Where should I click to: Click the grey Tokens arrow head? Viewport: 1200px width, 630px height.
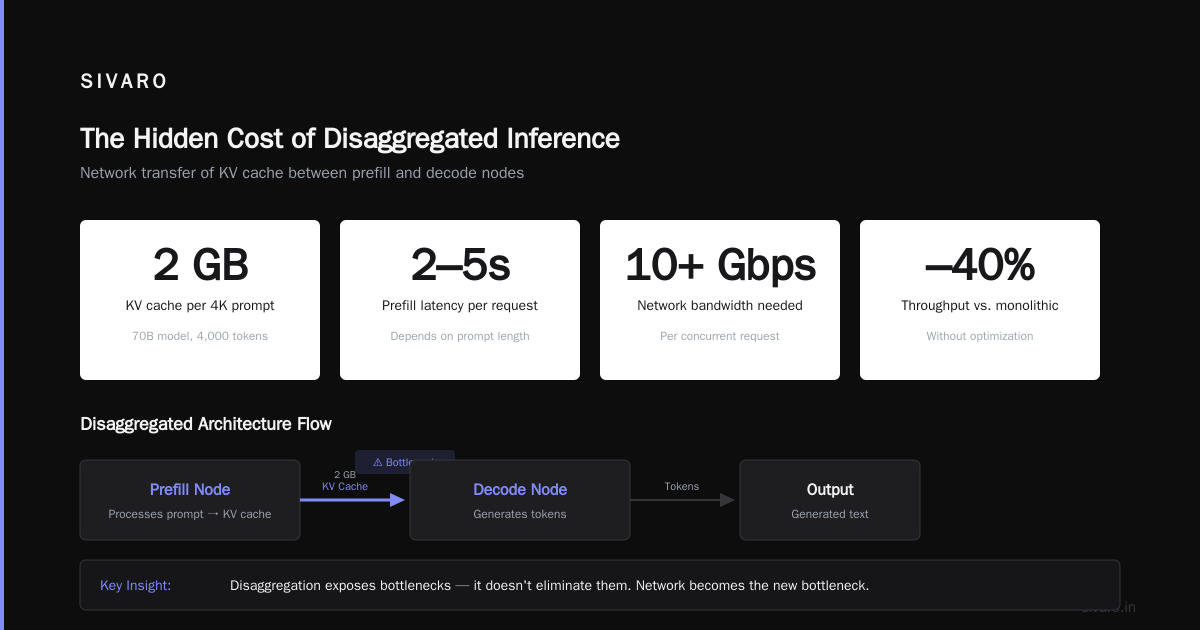point(727,500)
